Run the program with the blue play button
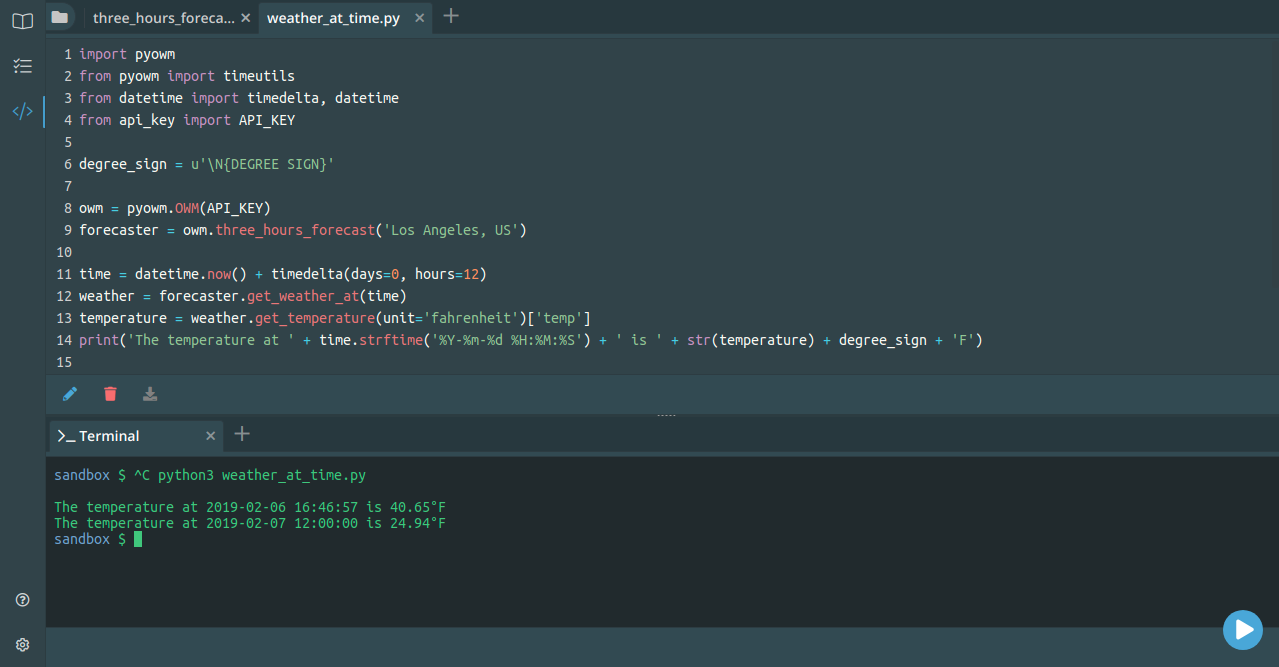1279x667 pixels. coord(1242,630)
